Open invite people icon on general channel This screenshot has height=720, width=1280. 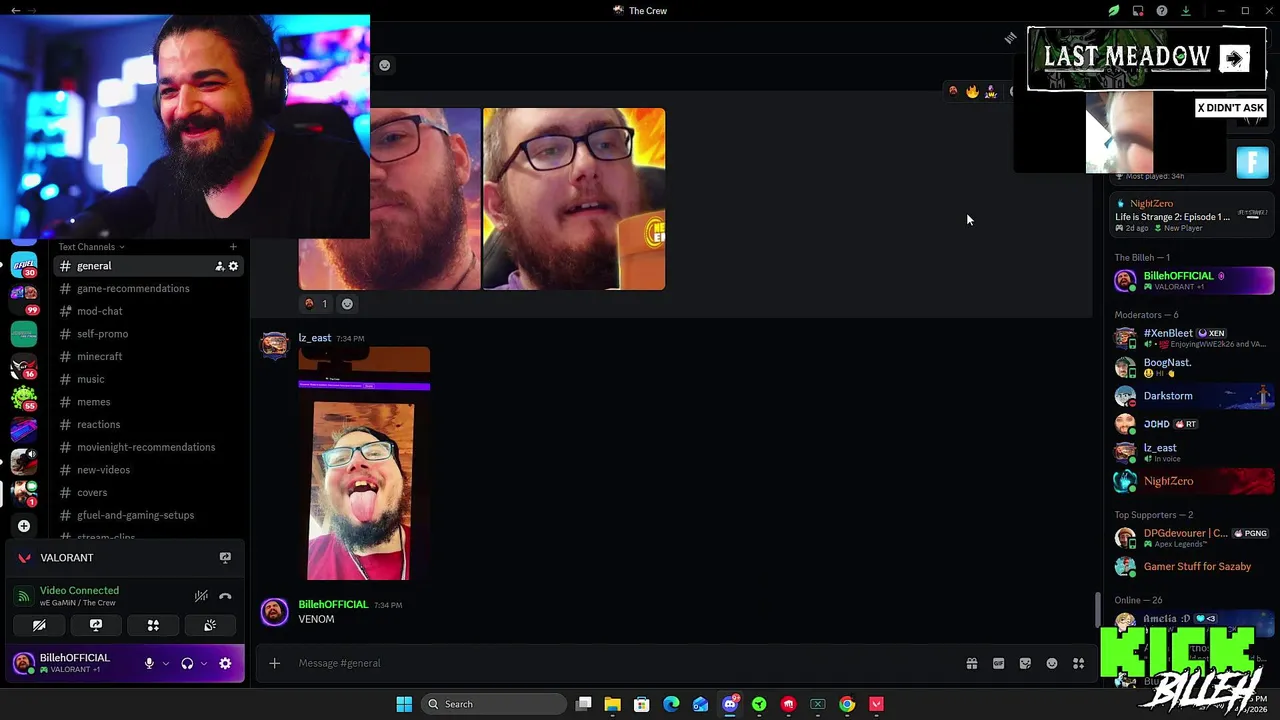219,266
